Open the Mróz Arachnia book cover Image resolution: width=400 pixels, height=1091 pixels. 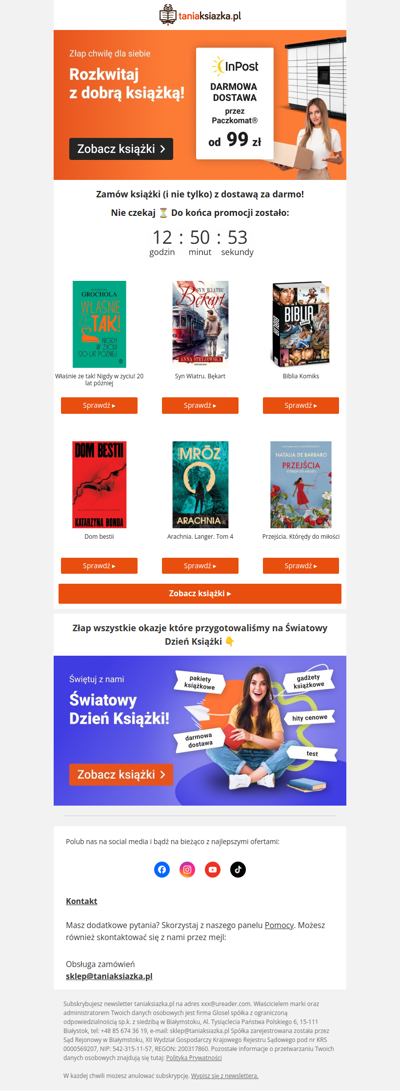click(200, 484)
